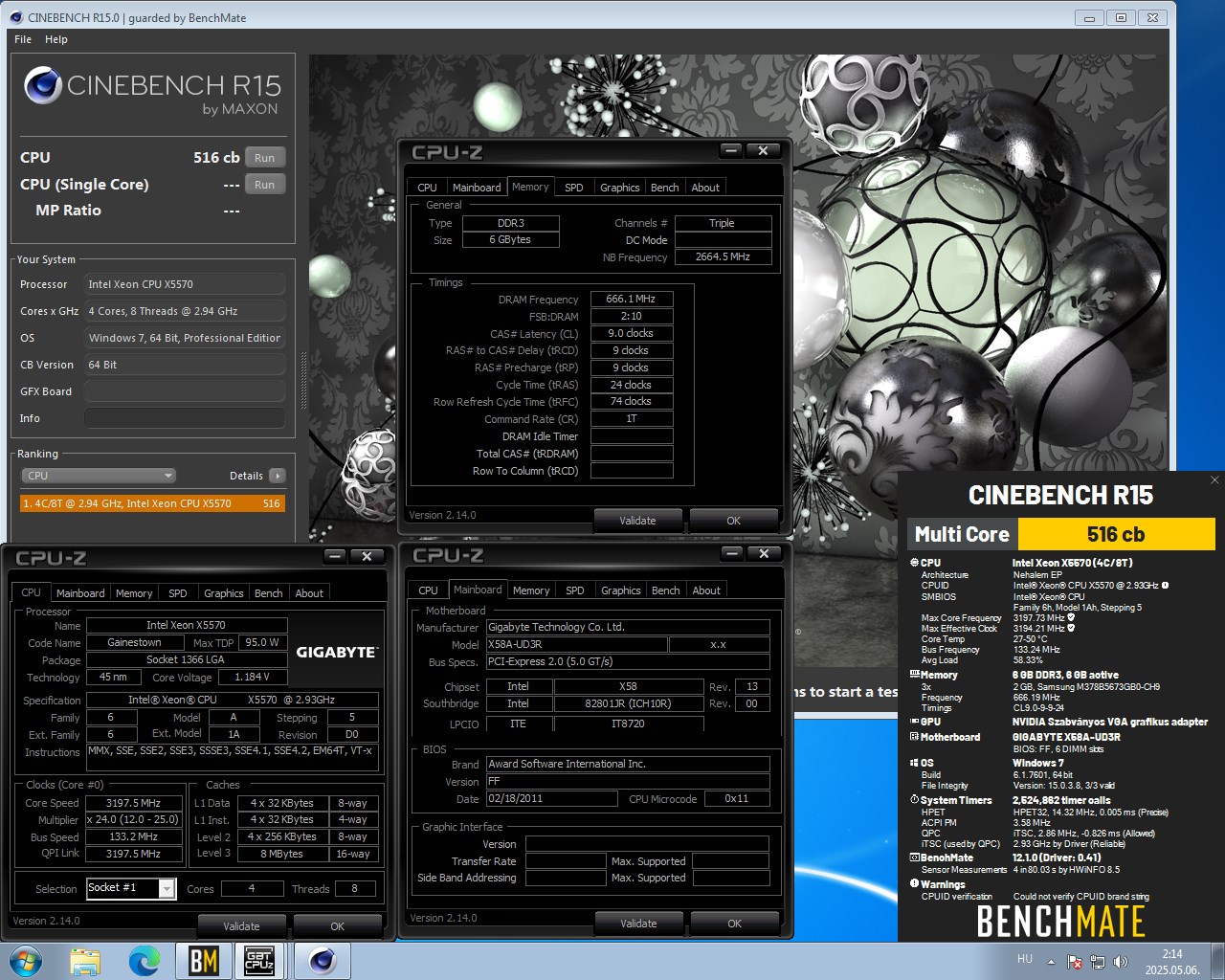Click the empty Info field under Your System
This screenshot has height=980, width=1225.
click(x=185, y=418)
